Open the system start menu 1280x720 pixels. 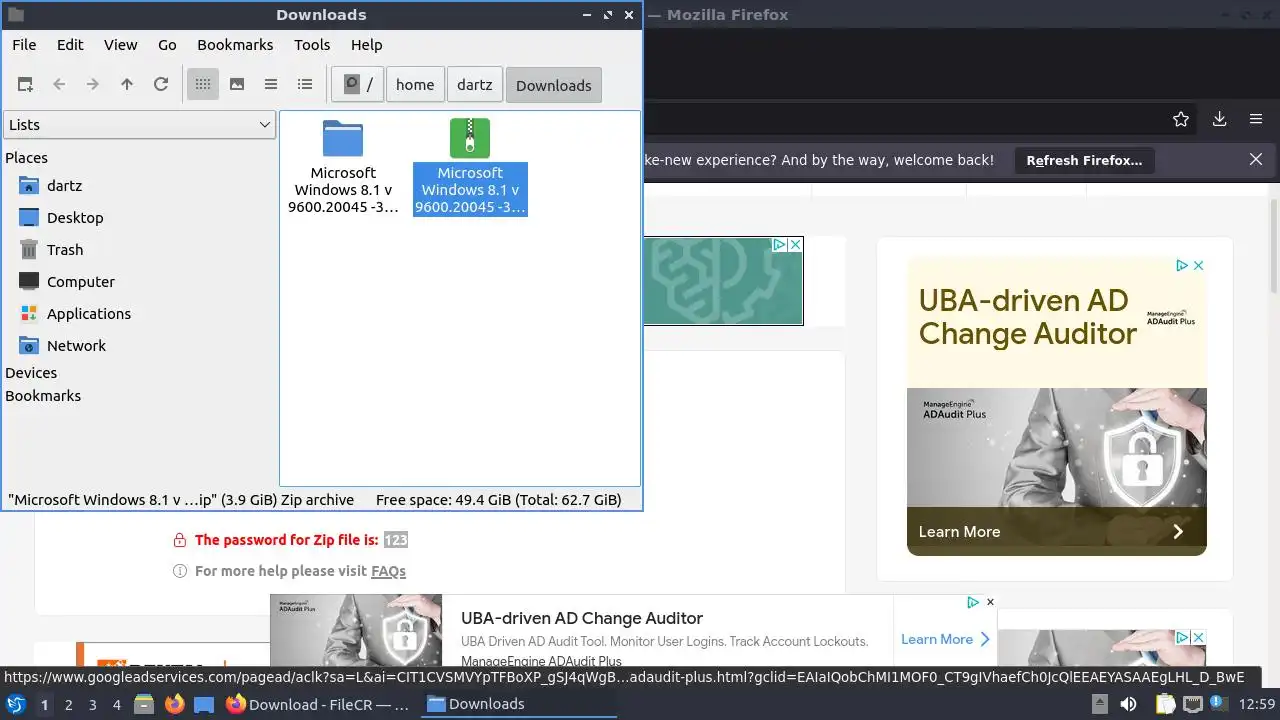[x=15, y=704]
